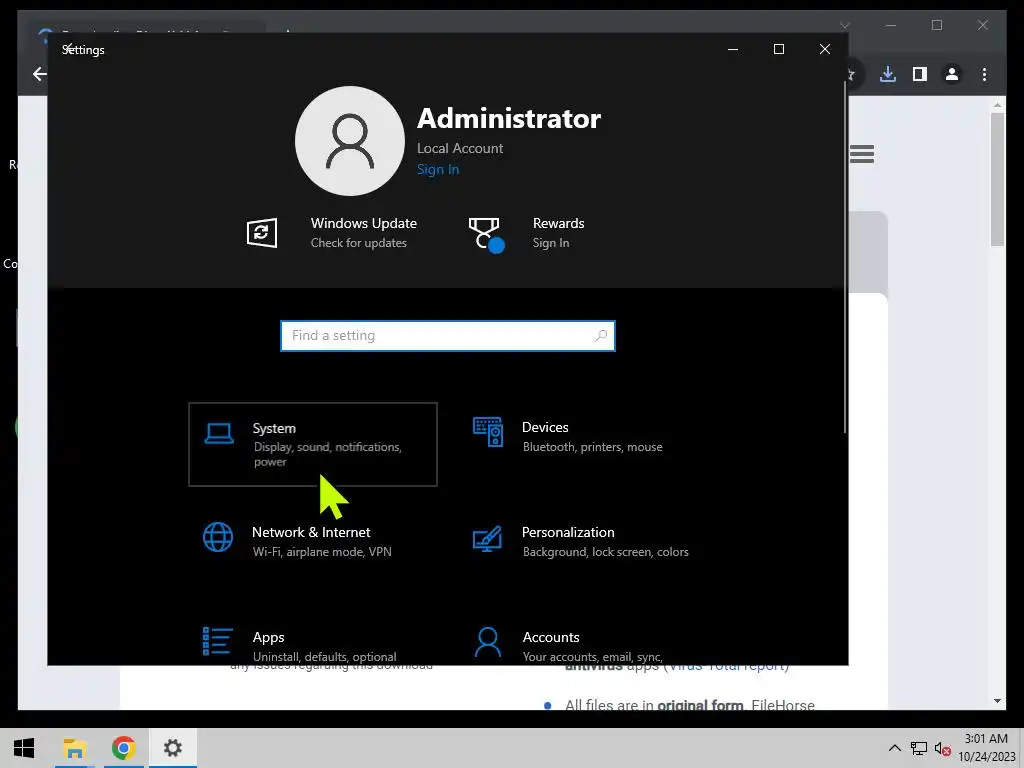This screenshot has width=1024, height=768.
Task: Open Chrome's downloads icon
Action: (x=888, y=74)
